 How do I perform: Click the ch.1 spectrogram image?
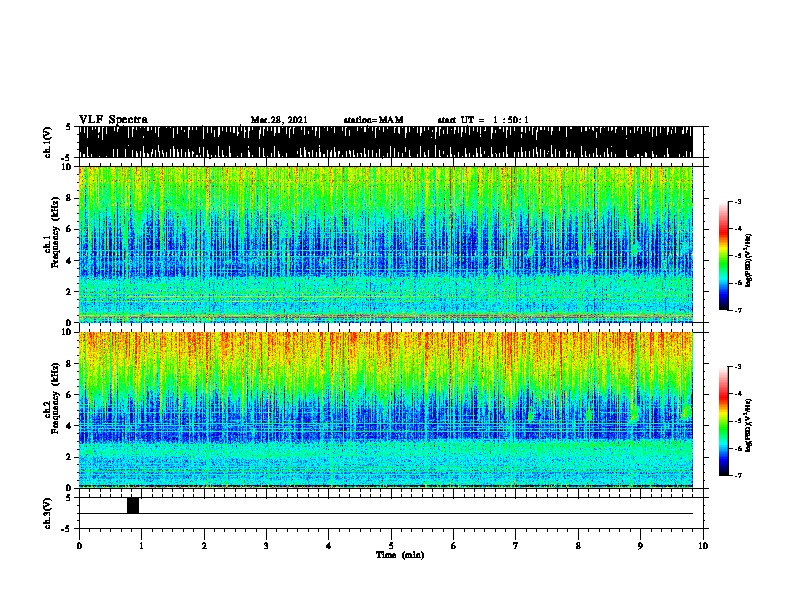[x=385, y=244]
